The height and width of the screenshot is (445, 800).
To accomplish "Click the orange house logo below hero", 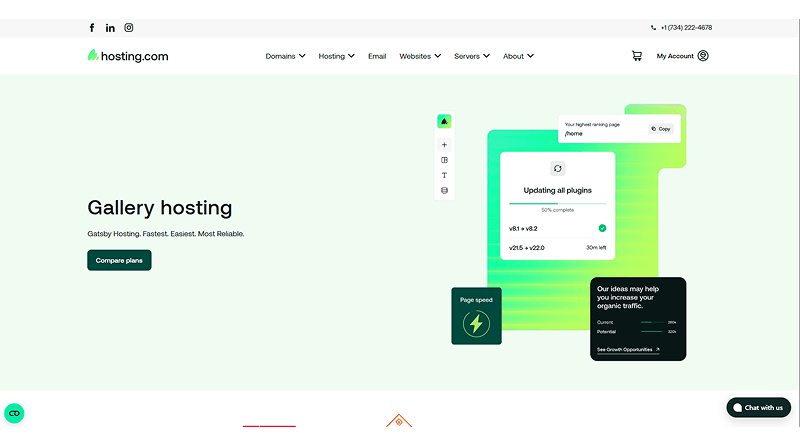I will [399, 420].
